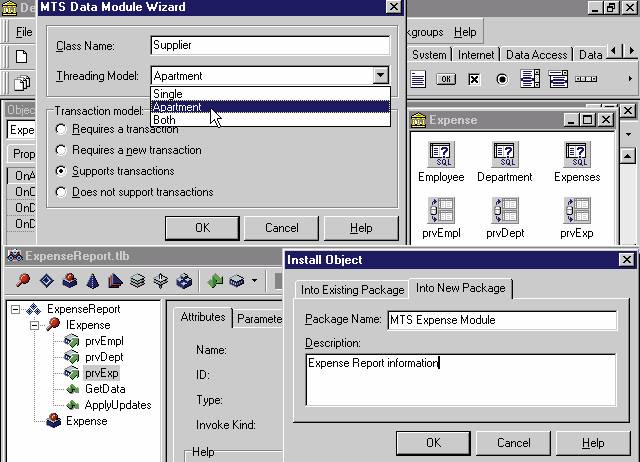Select the Employee query component
This screenshot has height=462, width=640.
tap(441, 155)
